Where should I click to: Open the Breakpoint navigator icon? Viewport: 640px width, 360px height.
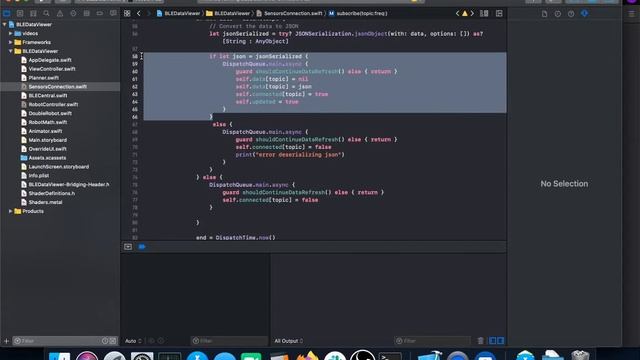[x=100, y=13]
